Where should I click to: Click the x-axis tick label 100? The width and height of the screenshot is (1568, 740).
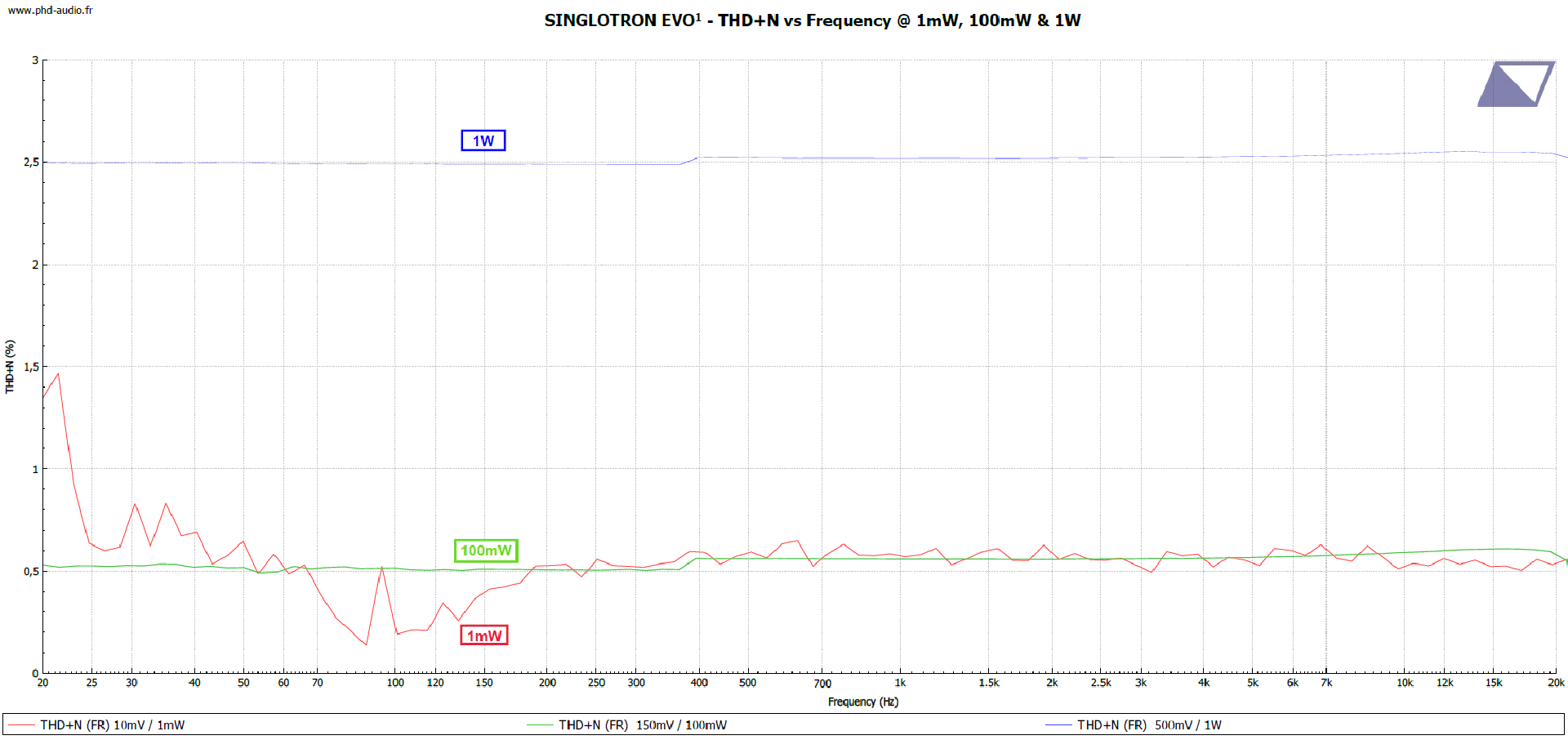click(x=395, y=683)
